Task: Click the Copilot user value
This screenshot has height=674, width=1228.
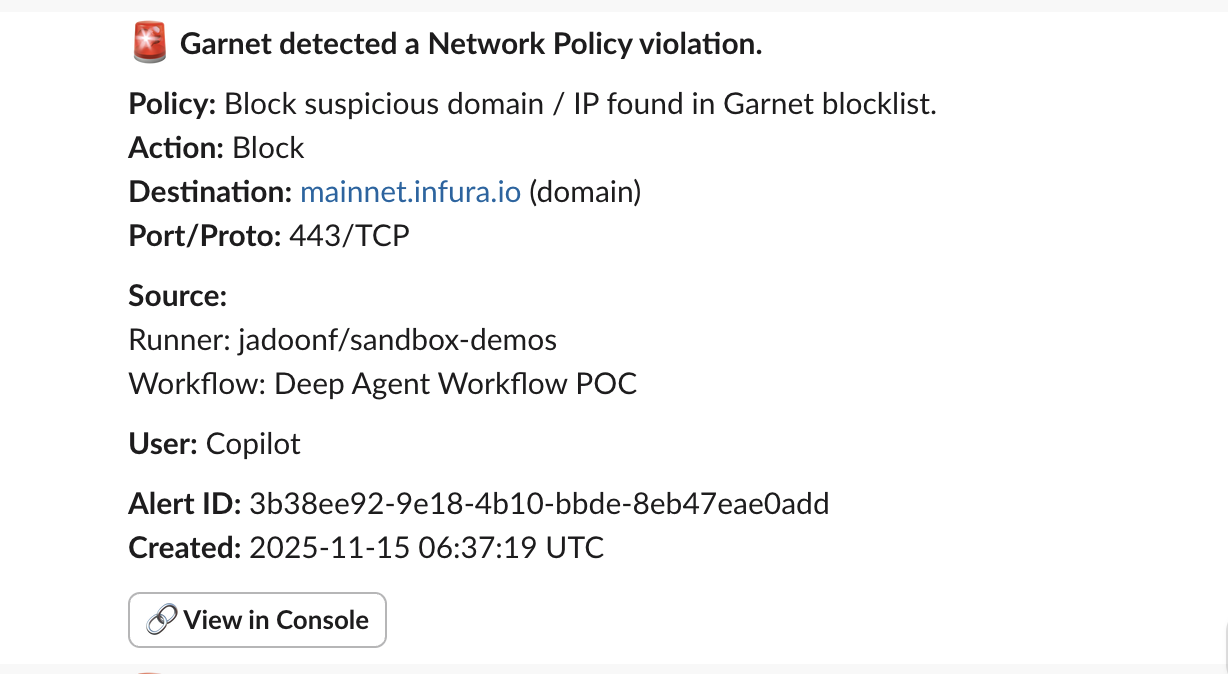Action: (x=252, y=443)
